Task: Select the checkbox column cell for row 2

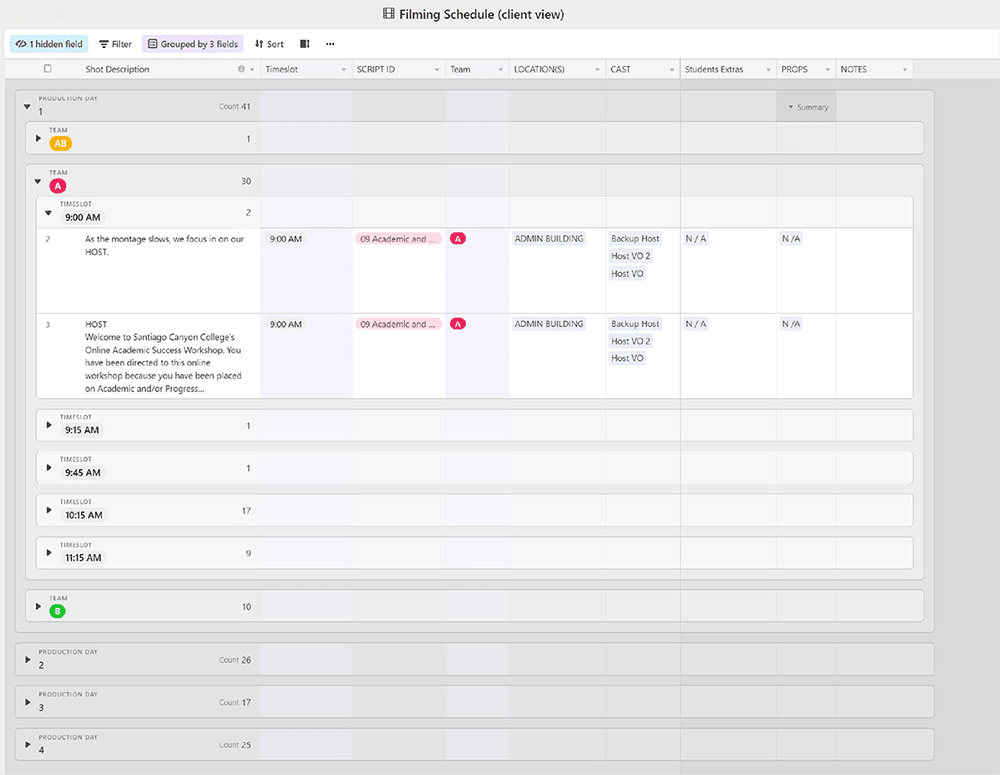Action: (x=45, y=239)
